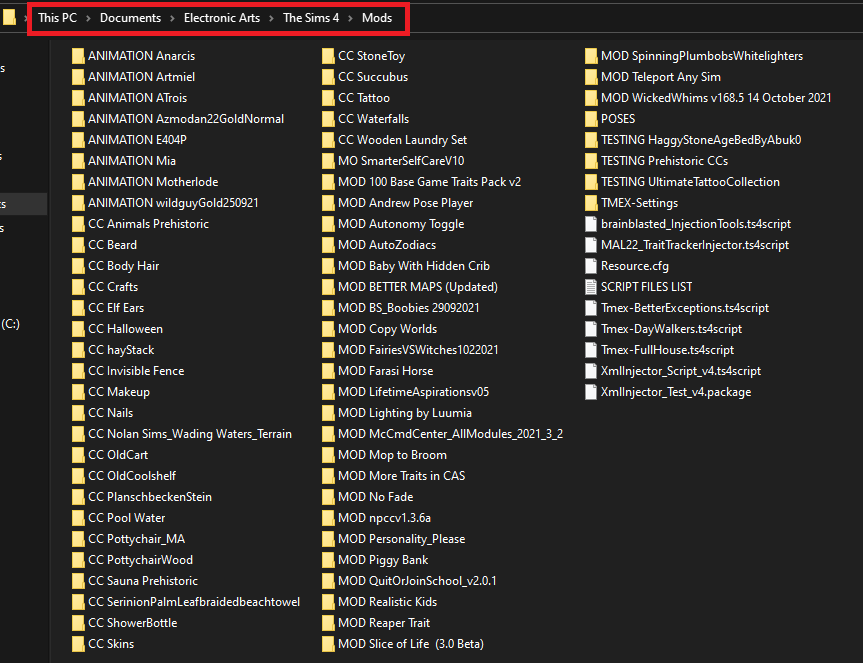
Task: Select TESTING HaggyStoneAgeBedByAbuk0 folder
Action: click(x=693, y=140)
